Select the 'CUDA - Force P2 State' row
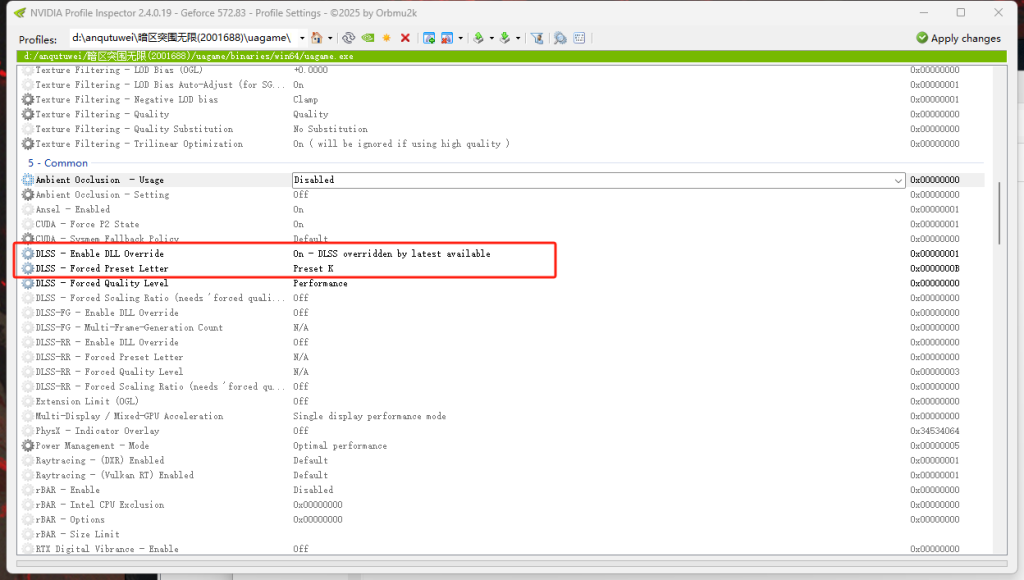Image resolution: width=1024 pixels, height=580 pixels. point(503,224)
